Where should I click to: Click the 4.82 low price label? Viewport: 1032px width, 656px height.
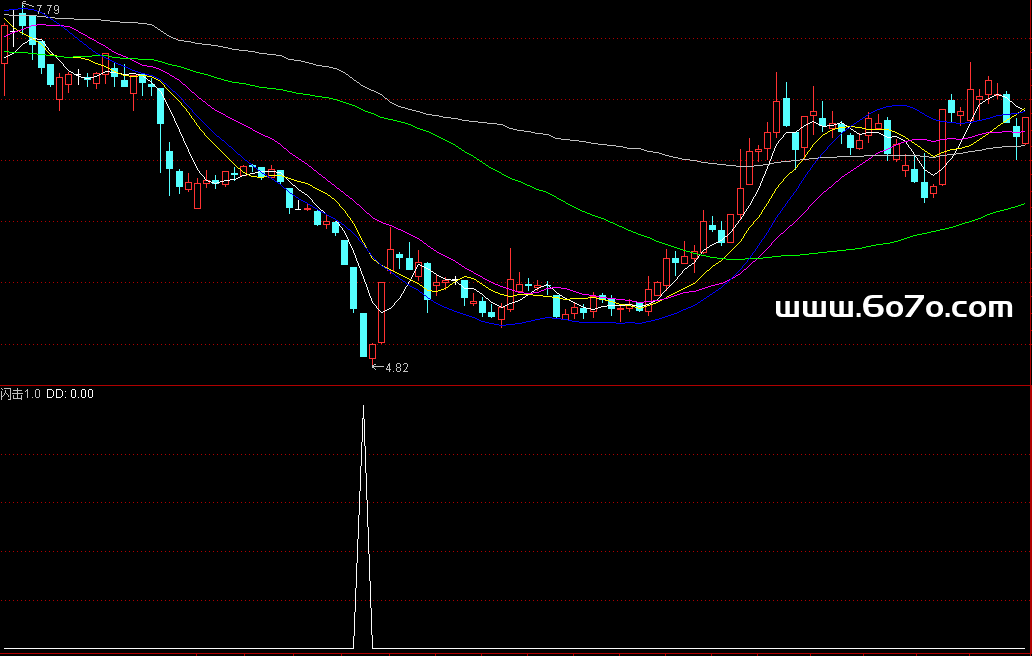coord(397,368)
